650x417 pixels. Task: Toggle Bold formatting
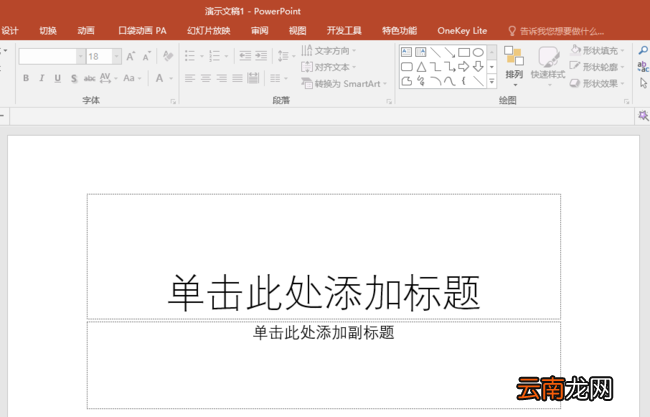pyautogui.click(x=26, y=78)
